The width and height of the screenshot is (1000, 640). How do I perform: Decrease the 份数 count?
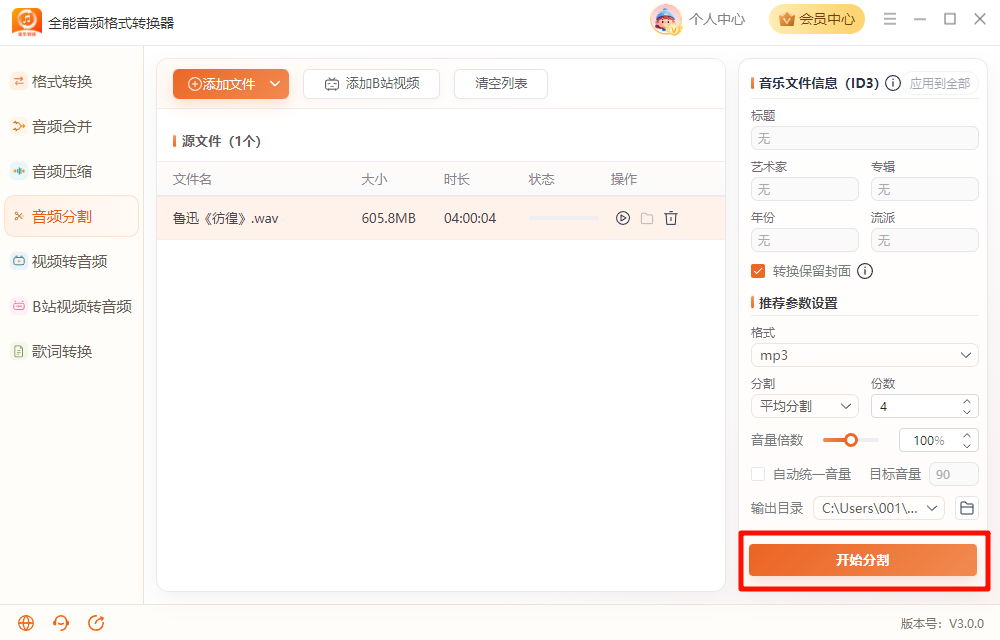coord(967,412)
